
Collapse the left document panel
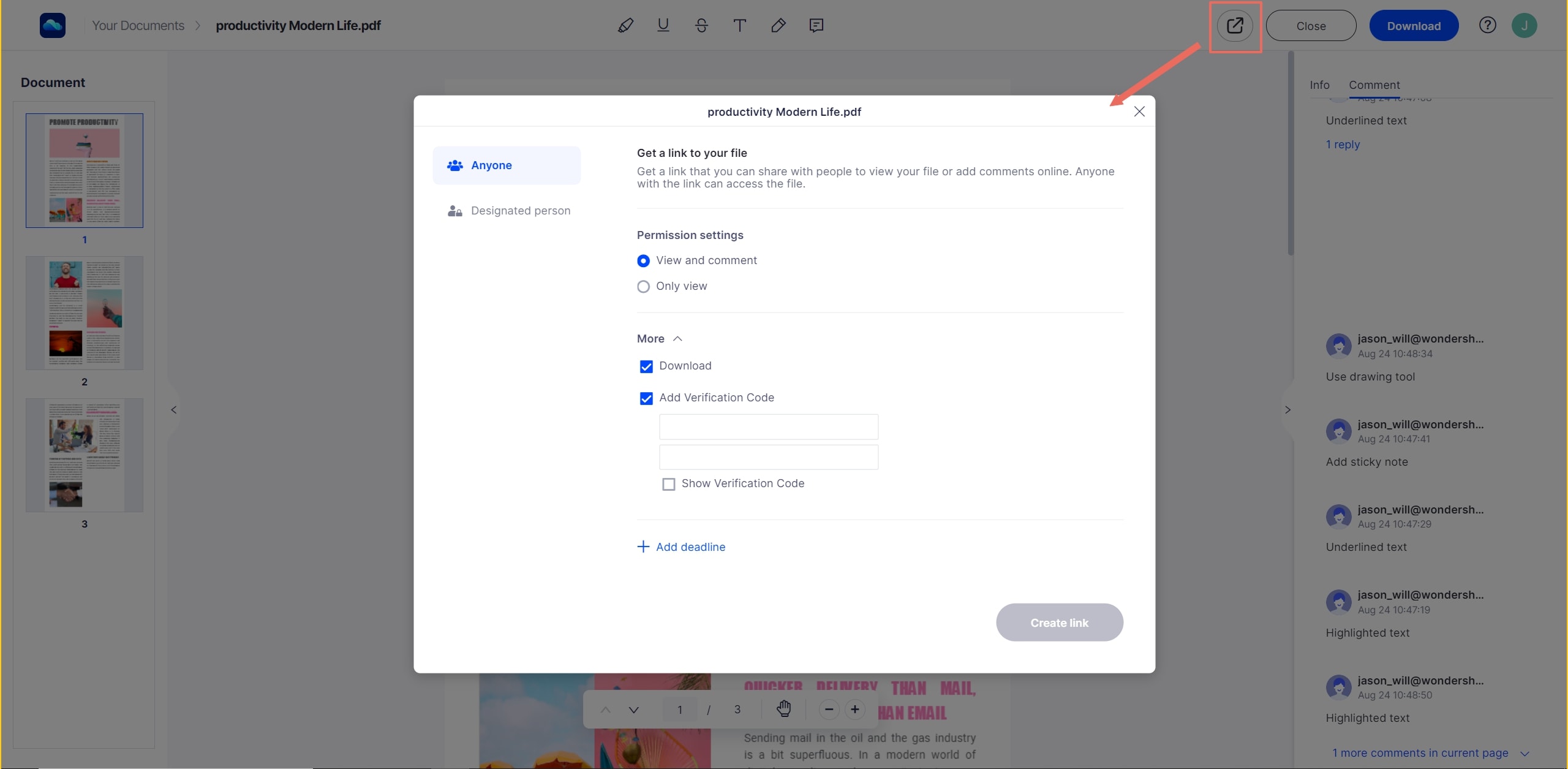[174, 410]
